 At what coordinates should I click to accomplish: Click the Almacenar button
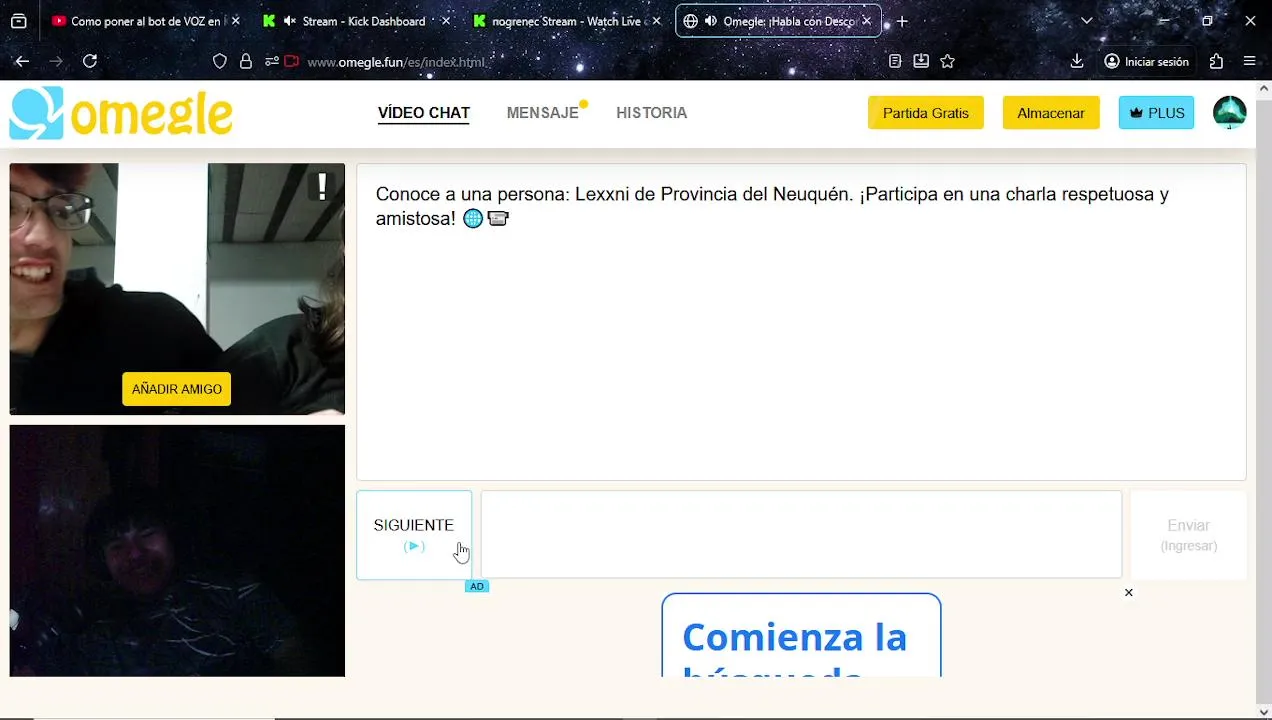(1051, 113)
